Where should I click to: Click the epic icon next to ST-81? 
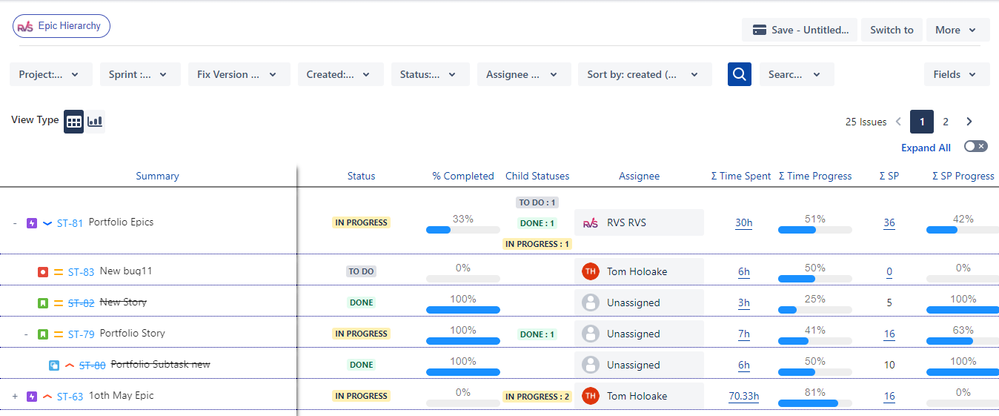(x=32, y=223)
